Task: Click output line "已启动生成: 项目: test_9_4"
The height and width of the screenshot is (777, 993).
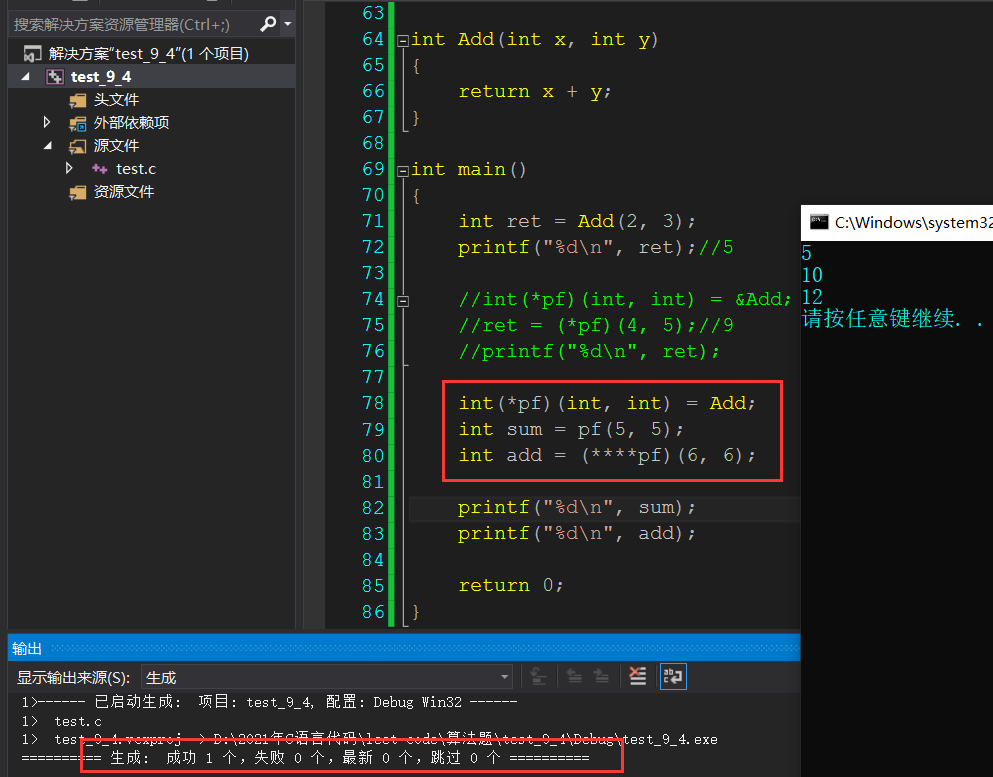Action: tap(269, 702)
